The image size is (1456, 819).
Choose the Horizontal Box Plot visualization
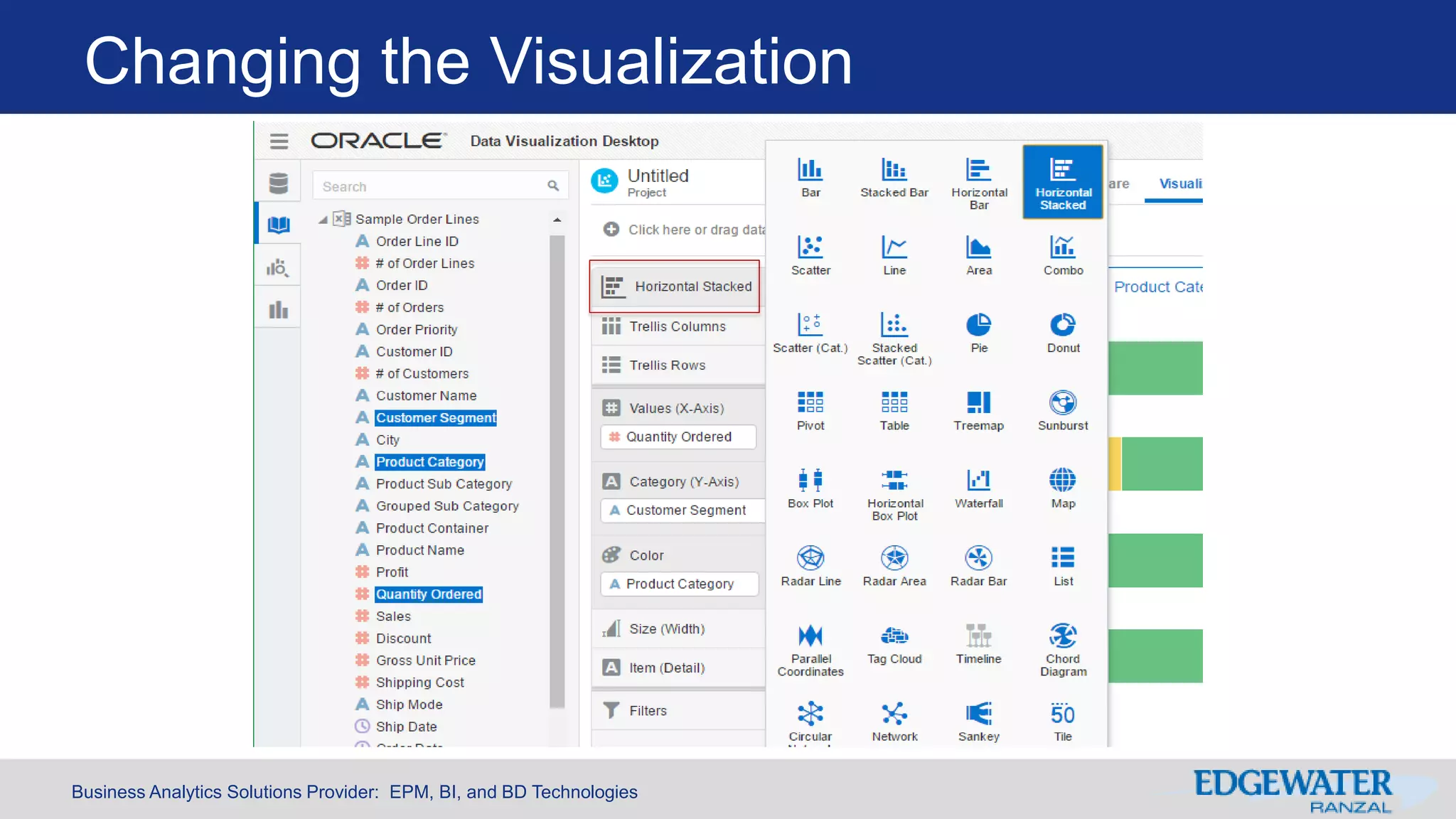(894, 494)
